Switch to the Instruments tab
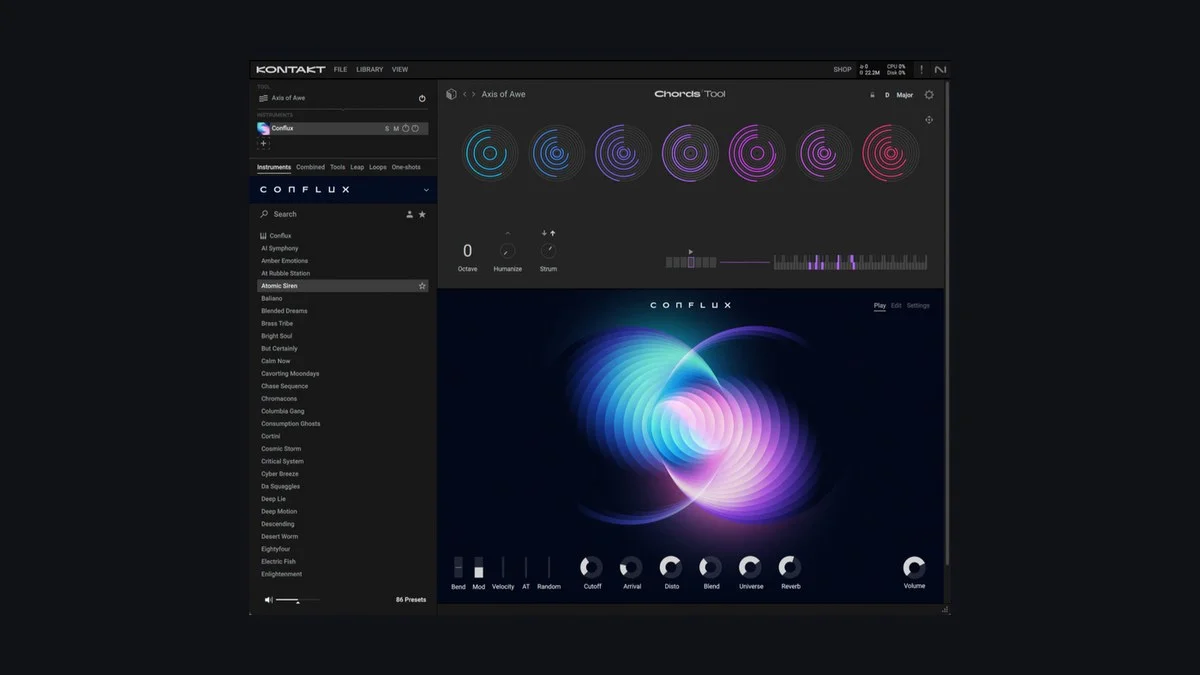Viewport: 1200px width, 675px height. point(274,167)
